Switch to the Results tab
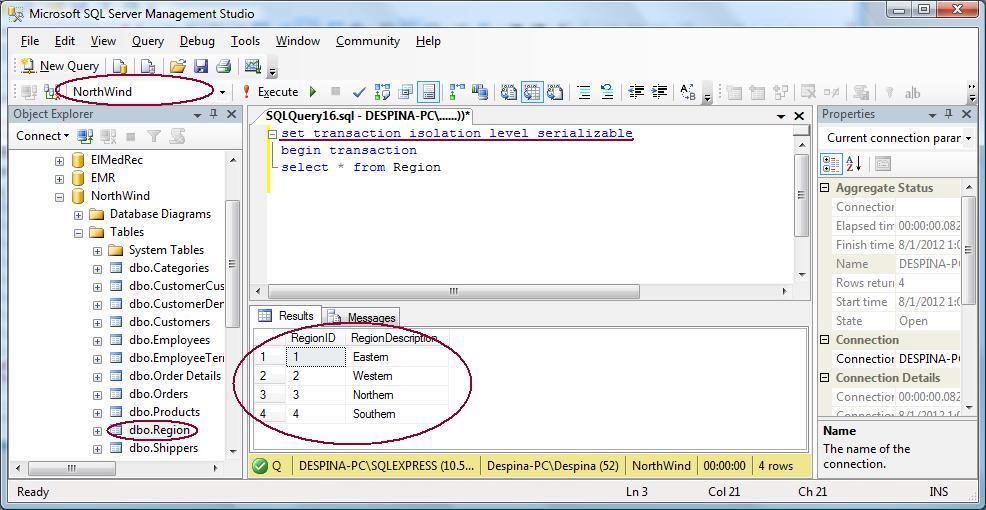The height and width of the screenshot is (510, 986). pyautogui.click(x=286, y=316)
